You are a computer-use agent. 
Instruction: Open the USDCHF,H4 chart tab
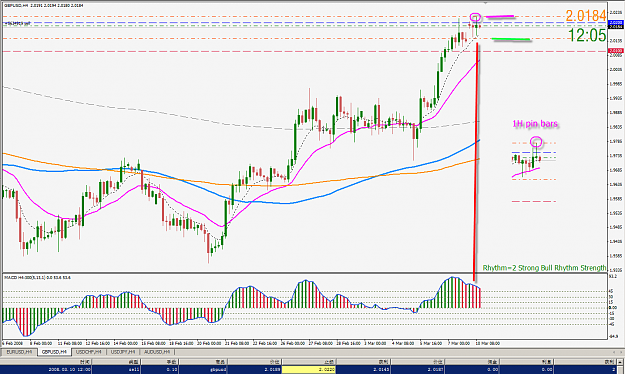(88, 352)
